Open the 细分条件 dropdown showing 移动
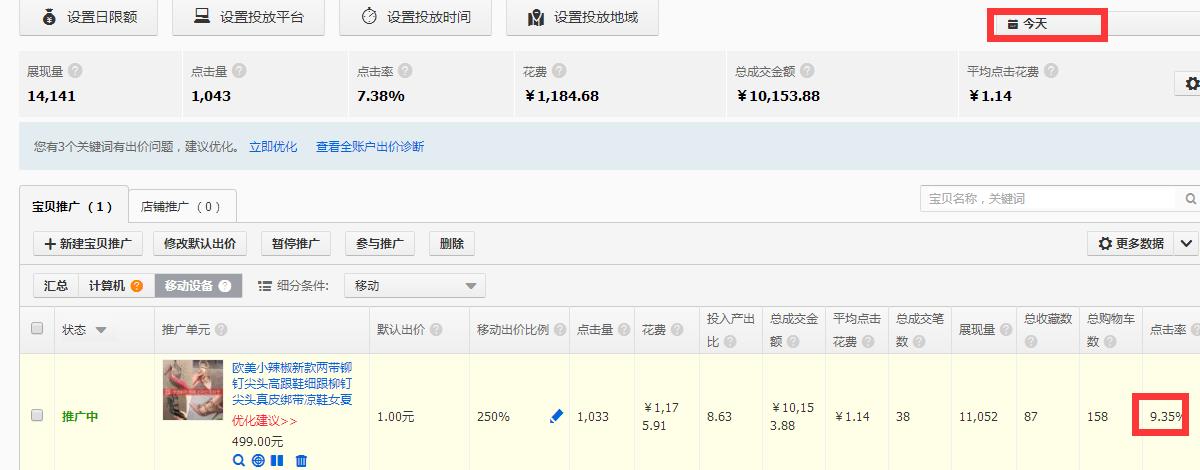The image size is (1200, 470). 415,286
